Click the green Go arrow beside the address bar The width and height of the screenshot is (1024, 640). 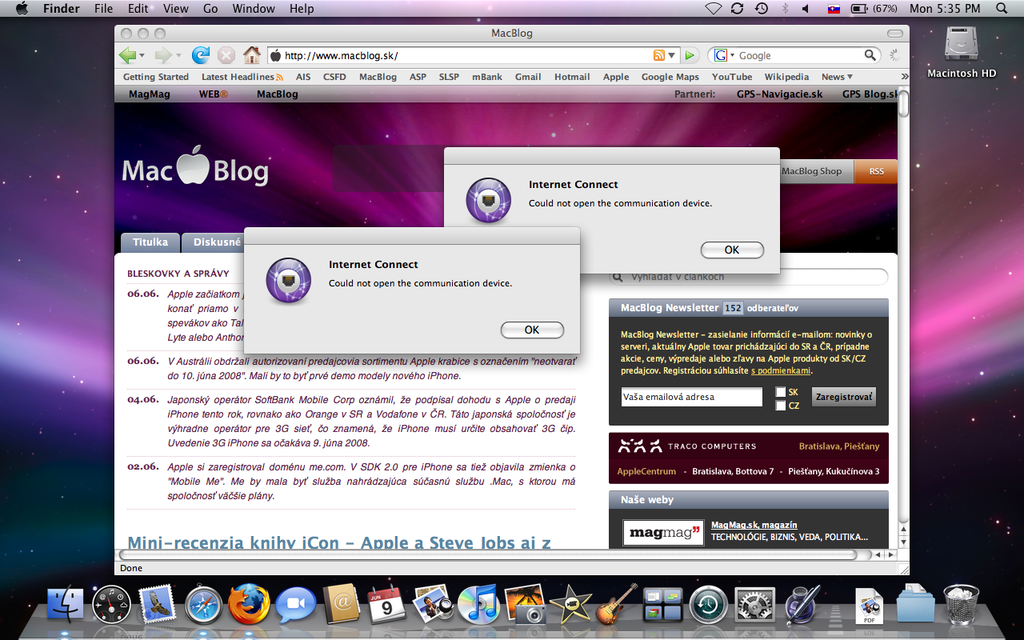[690, 56]
